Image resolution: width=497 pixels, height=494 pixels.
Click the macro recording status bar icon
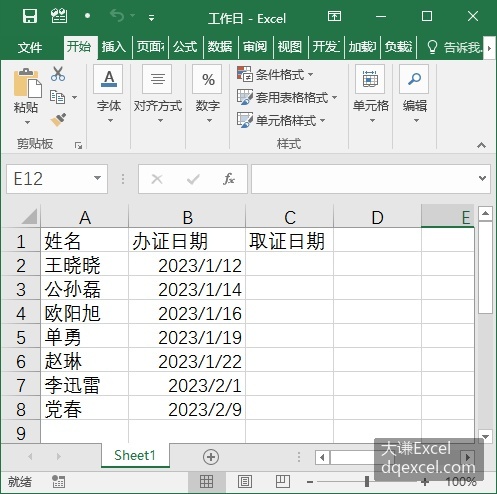pos(59,482)
